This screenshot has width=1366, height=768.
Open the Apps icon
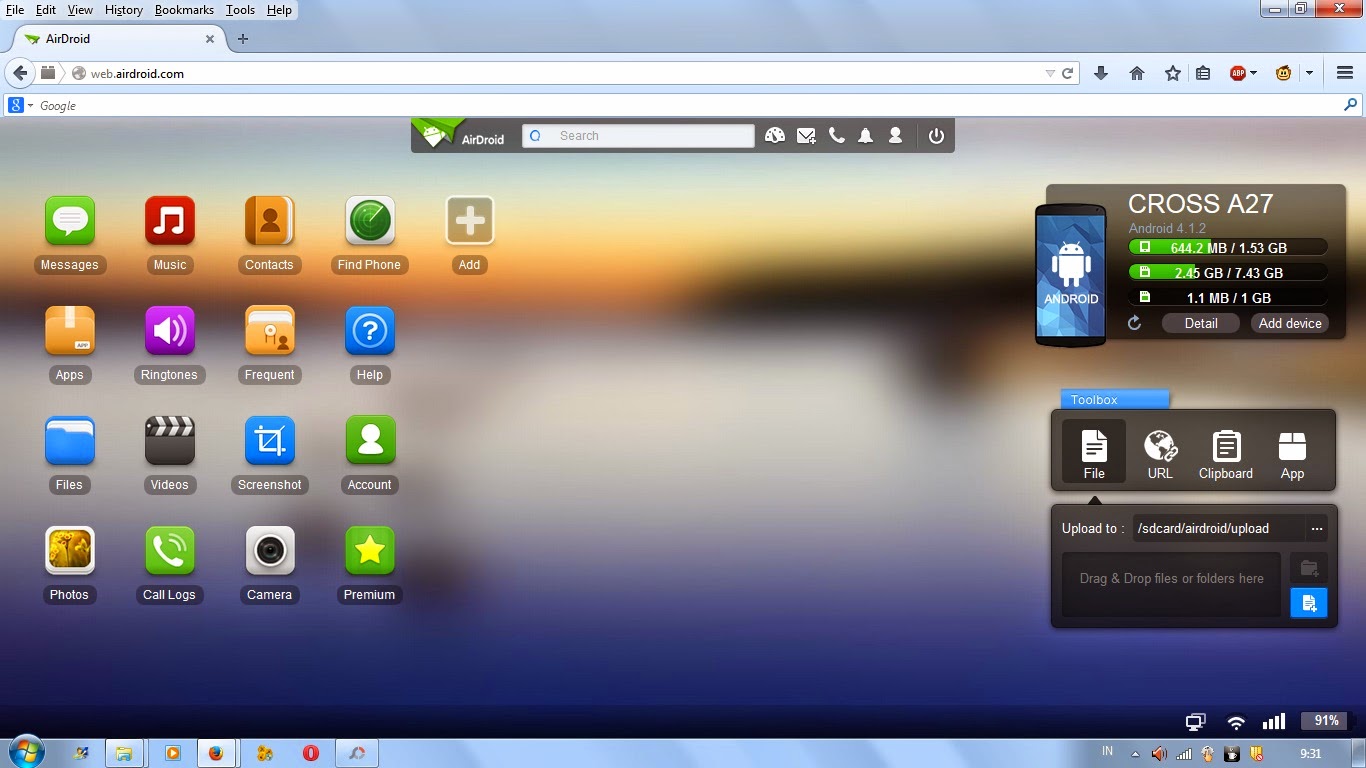tap(70, 330)
